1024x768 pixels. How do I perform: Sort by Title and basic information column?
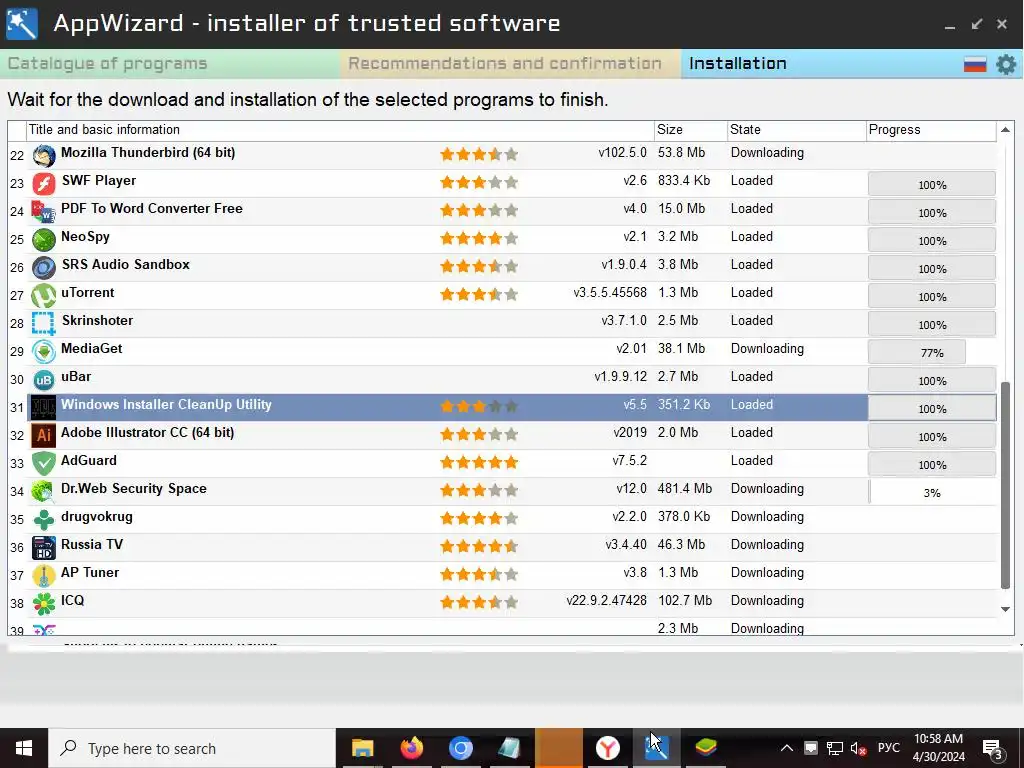(x=340, y=130)
